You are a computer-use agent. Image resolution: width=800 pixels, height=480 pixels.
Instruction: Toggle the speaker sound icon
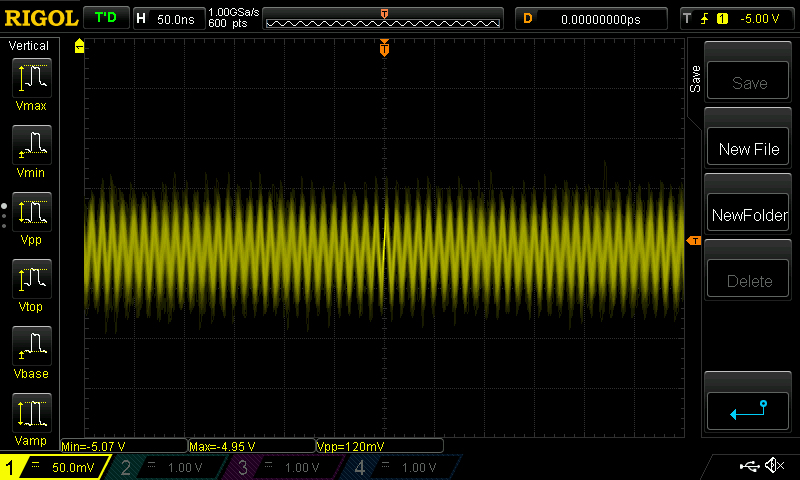point(773,466)
